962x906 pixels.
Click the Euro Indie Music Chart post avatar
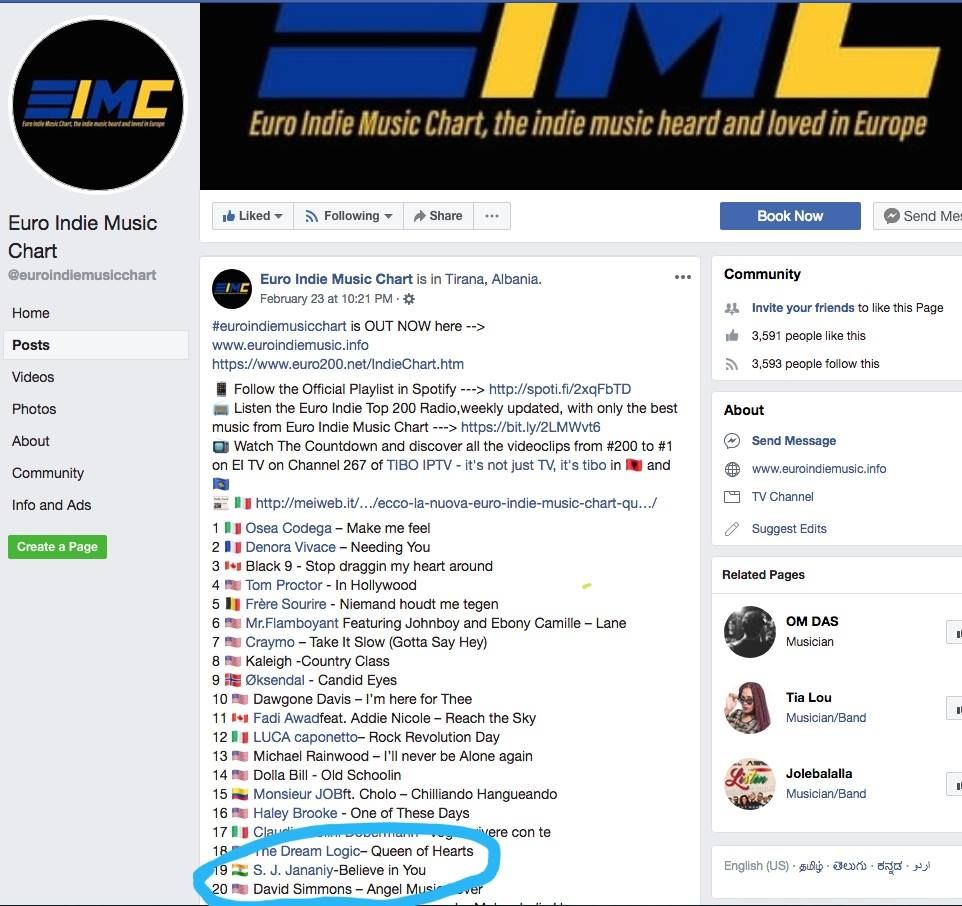pyautogui.click(x=232, y=288)
